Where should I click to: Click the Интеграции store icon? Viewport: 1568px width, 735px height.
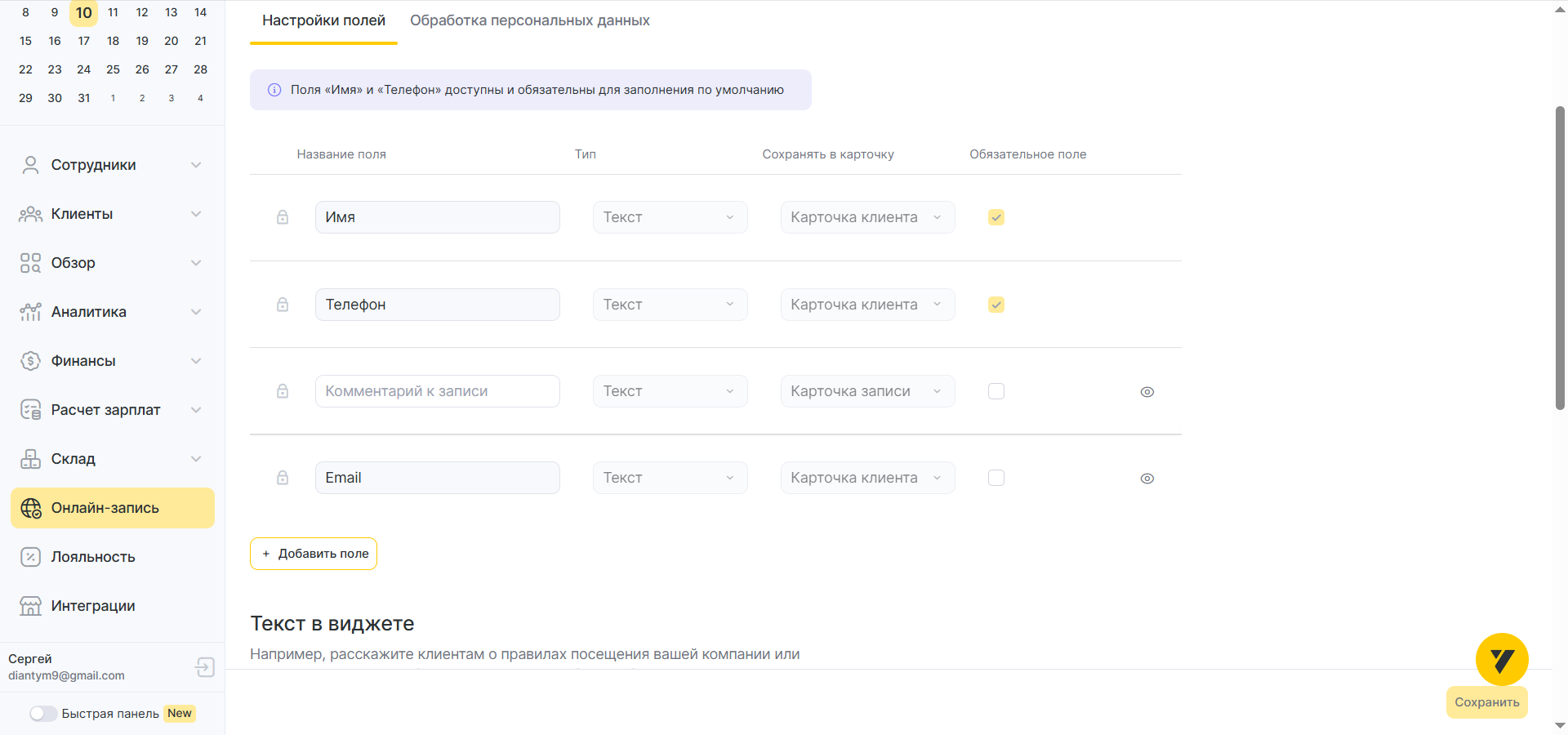tap(30, 606)
